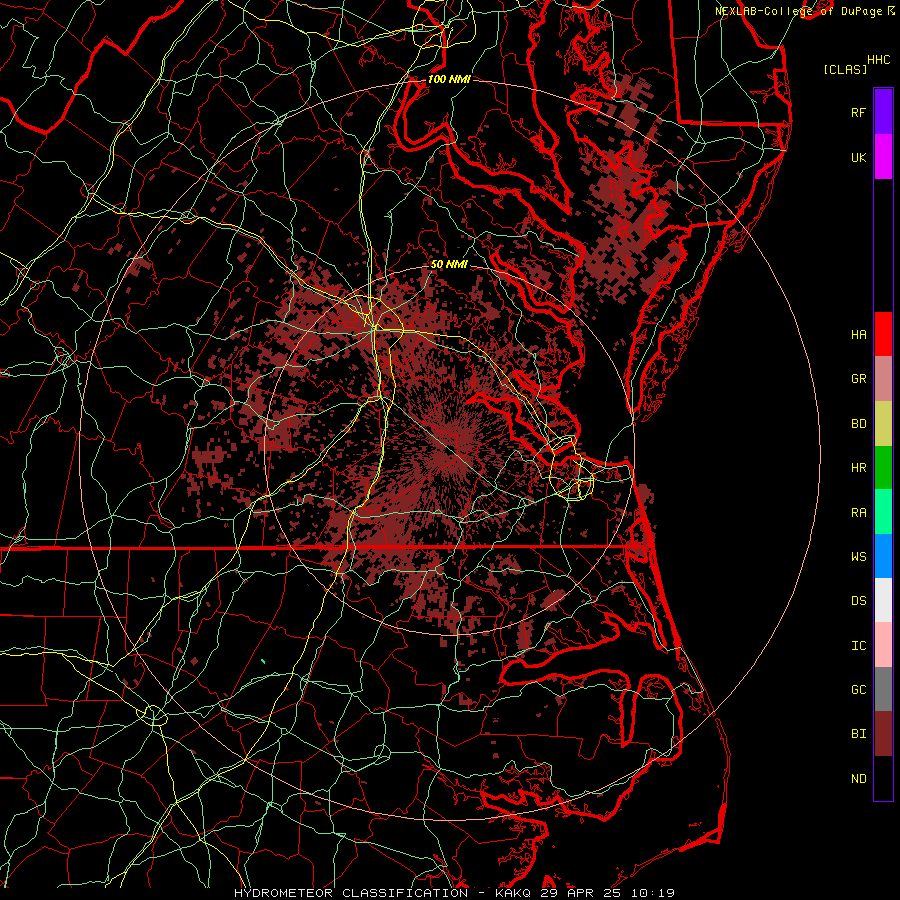
Task: Pick the HR green legend swatch
Action: pos(883,468)
